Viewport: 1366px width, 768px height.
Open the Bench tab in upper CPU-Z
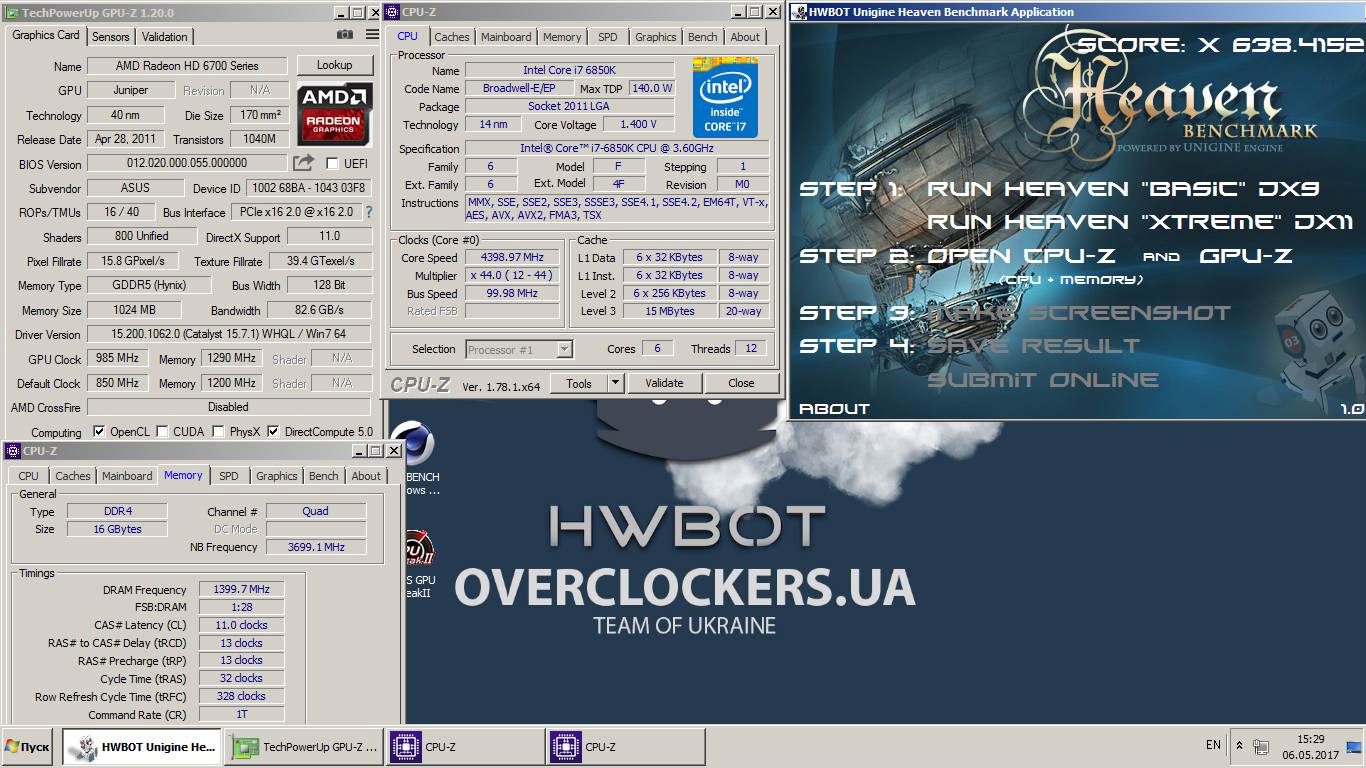coord(703,36)
